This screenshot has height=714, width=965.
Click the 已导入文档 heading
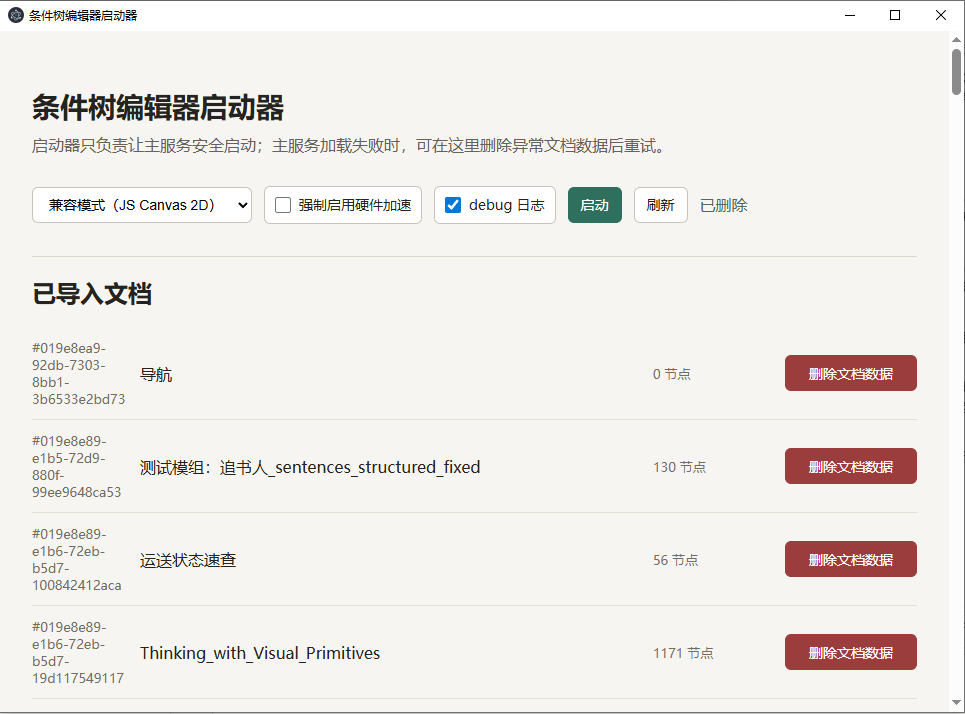[92, 294]
